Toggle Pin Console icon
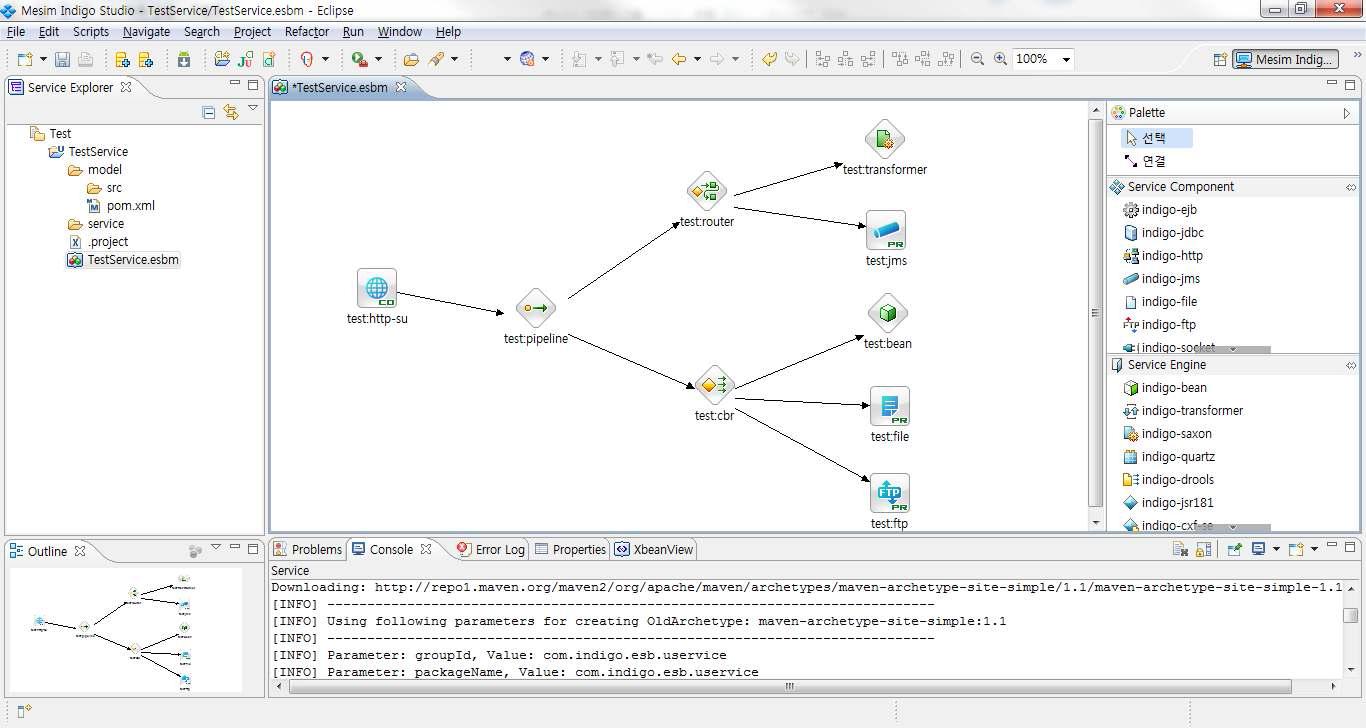This screenshot has height=728, width=1366. click(1235, 549)
